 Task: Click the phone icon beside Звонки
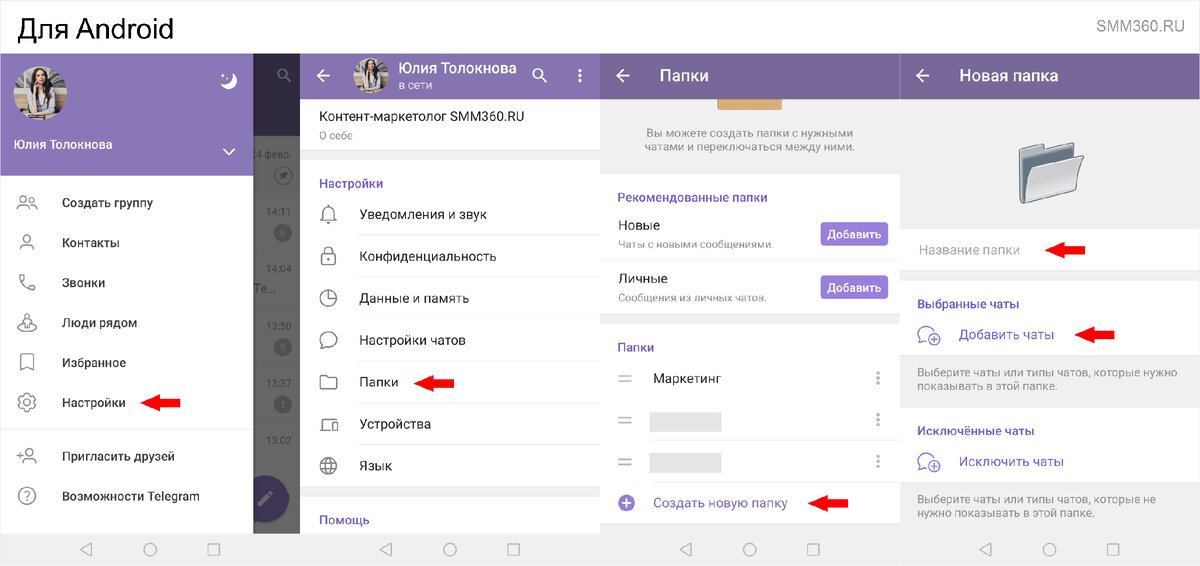[27, 282]
